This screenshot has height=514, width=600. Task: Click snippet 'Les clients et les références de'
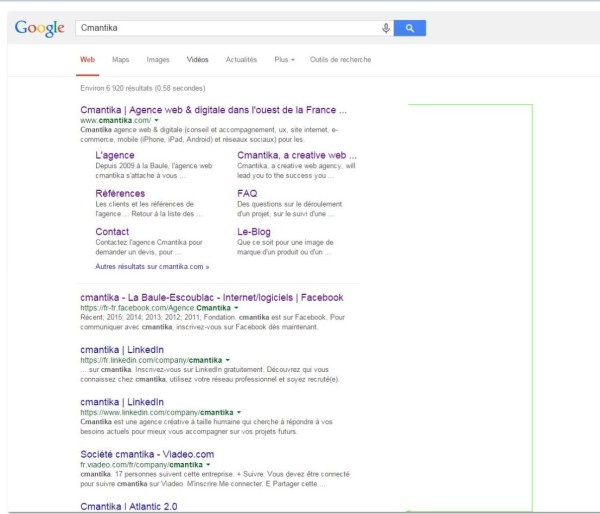(149, 209)
